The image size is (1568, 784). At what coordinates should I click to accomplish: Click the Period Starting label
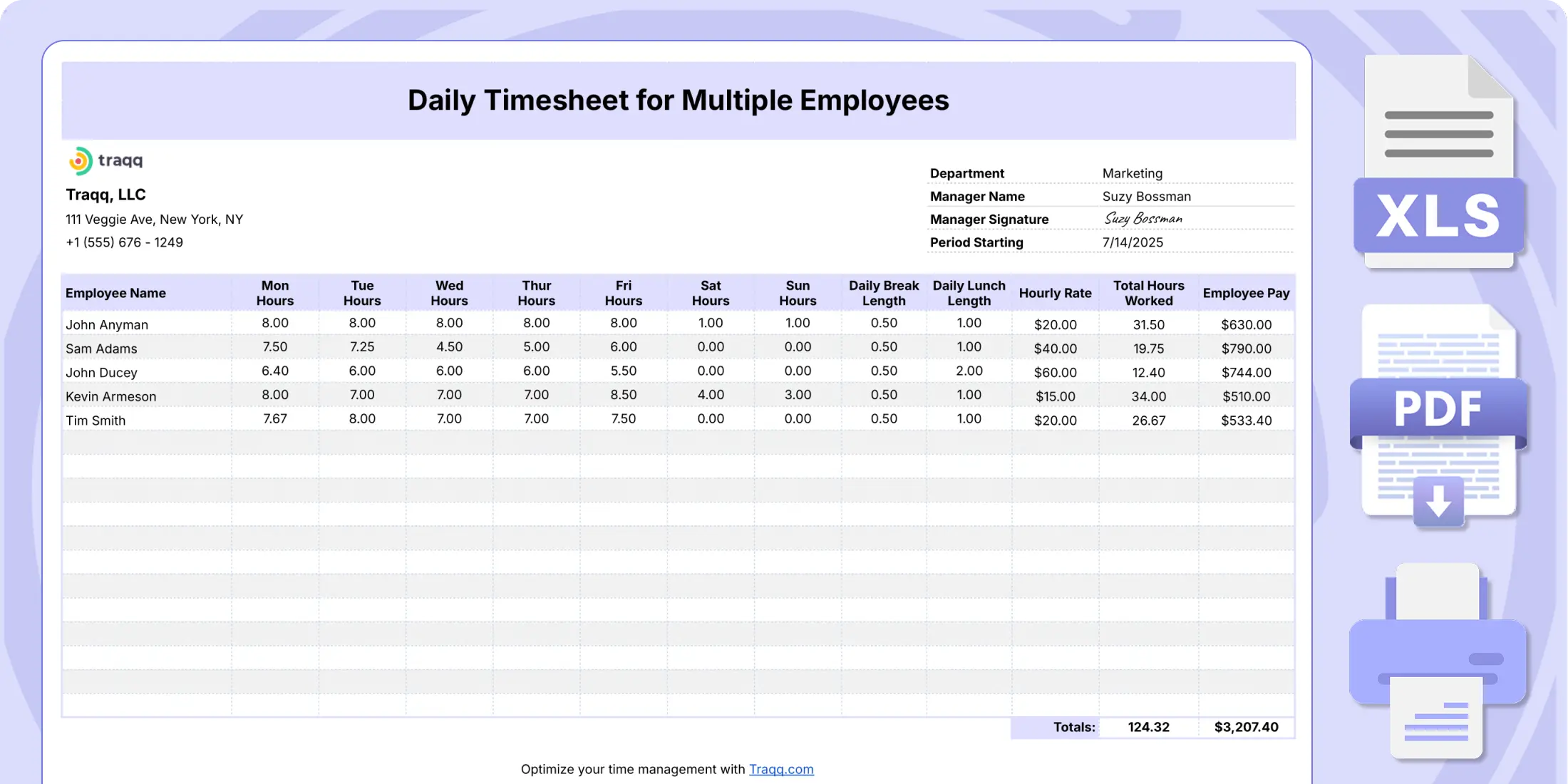pos(976,242)
